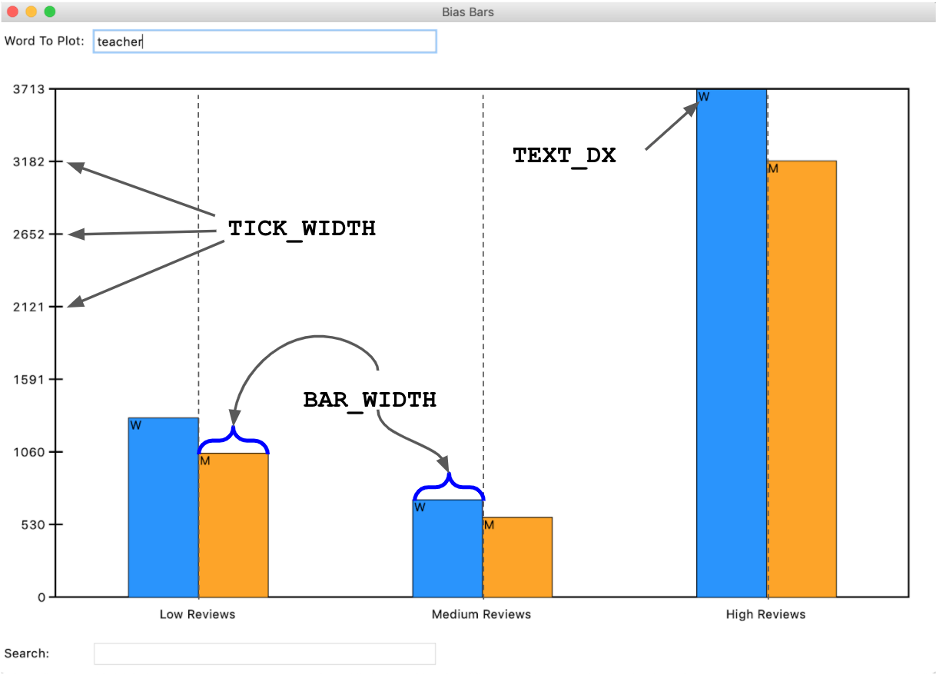The image size is (936, 676).
Task: Click the TICK_WIDTH annotation text
Action: [302, 228]
